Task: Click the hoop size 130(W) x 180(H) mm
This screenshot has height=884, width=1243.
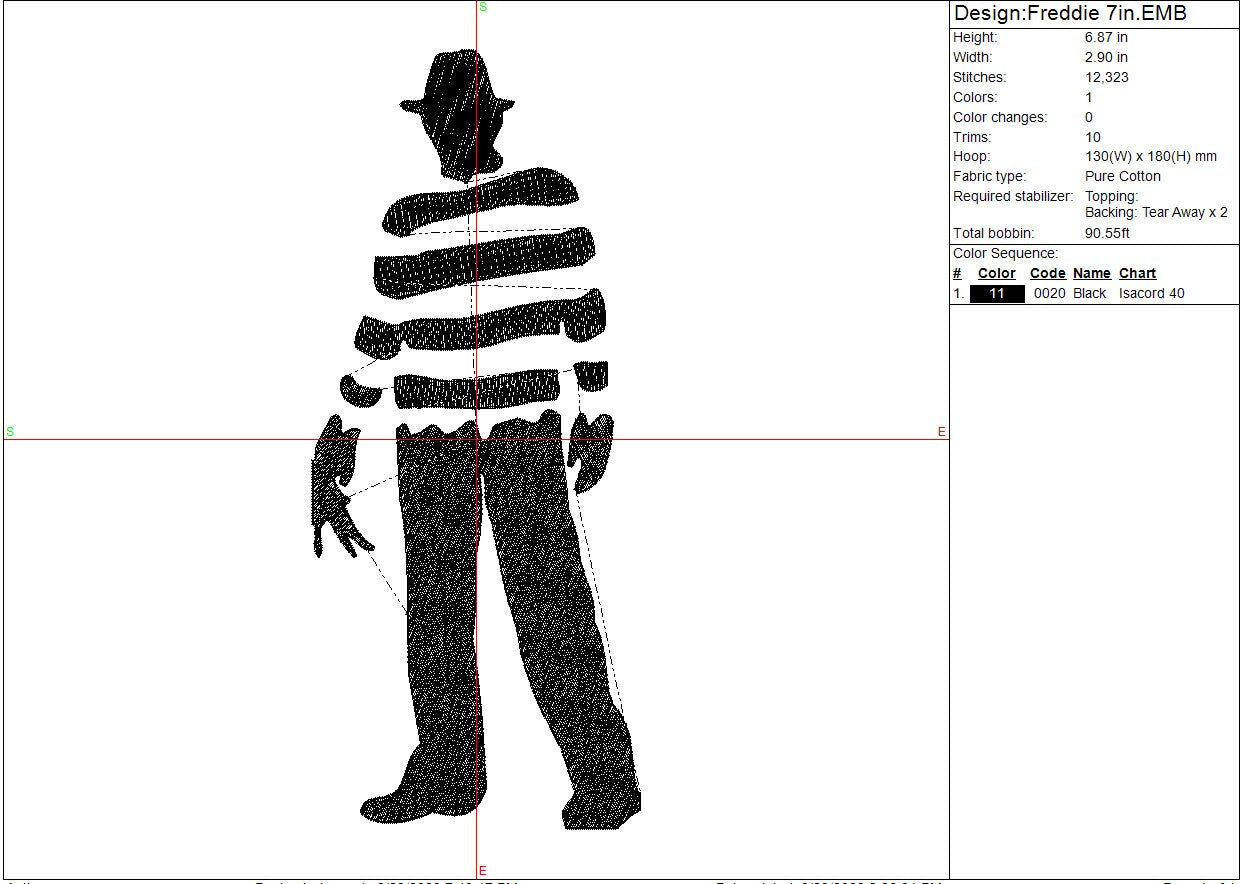Action: [x=1150, y=156]
